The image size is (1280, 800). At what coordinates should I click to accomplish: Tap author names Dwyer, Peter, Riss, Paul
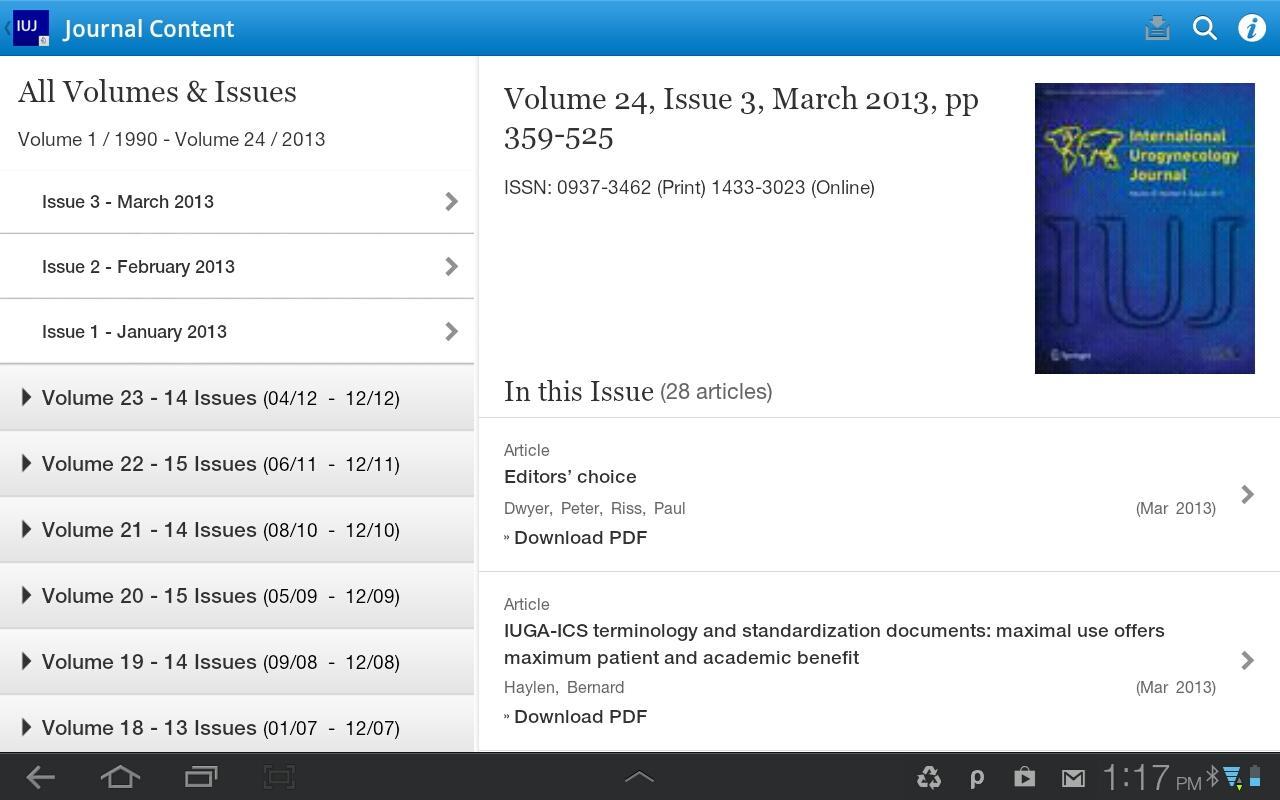pyautogui.click(x=595, y=508)
